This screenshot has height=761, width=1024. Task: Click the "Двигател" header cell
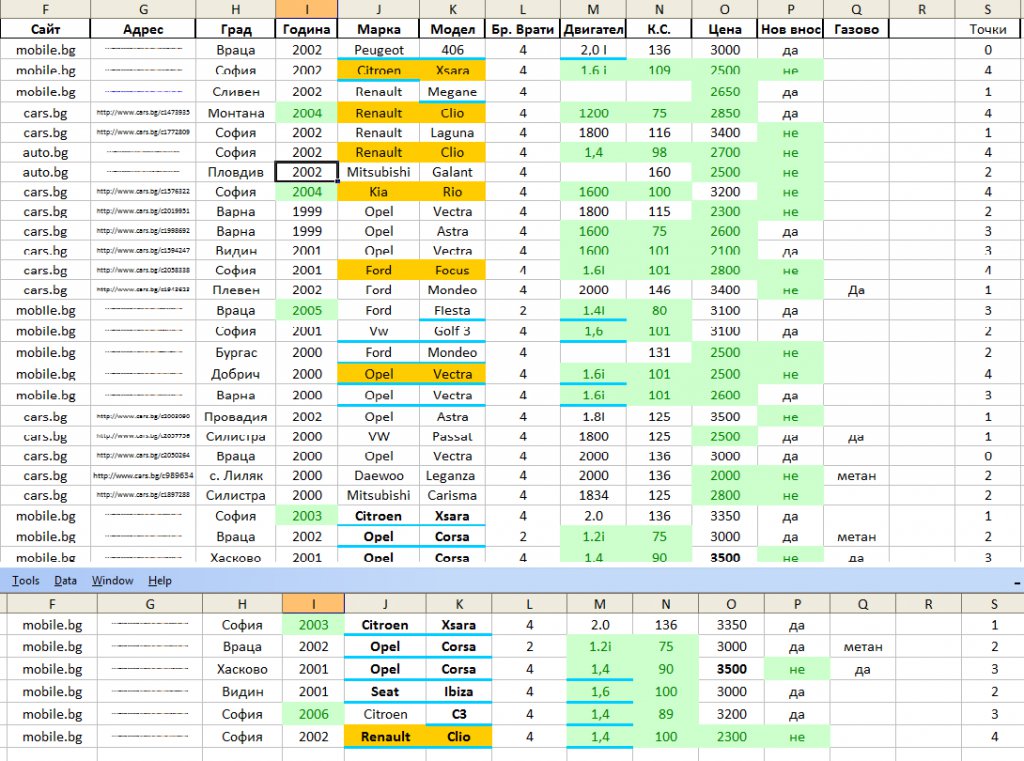[x=593, y=29]
